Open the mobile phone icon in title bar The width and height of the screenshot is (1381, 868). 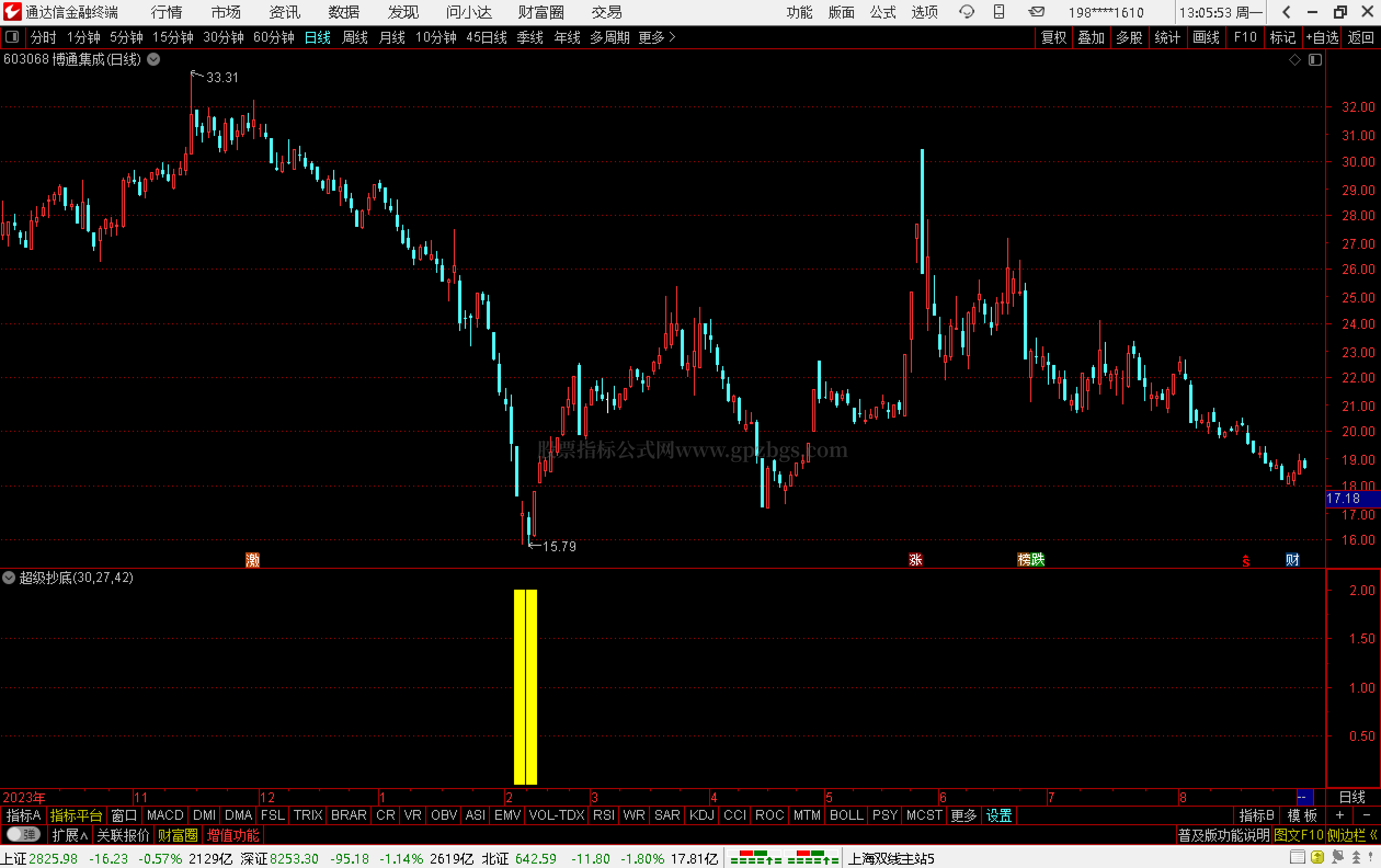[999, 12]
